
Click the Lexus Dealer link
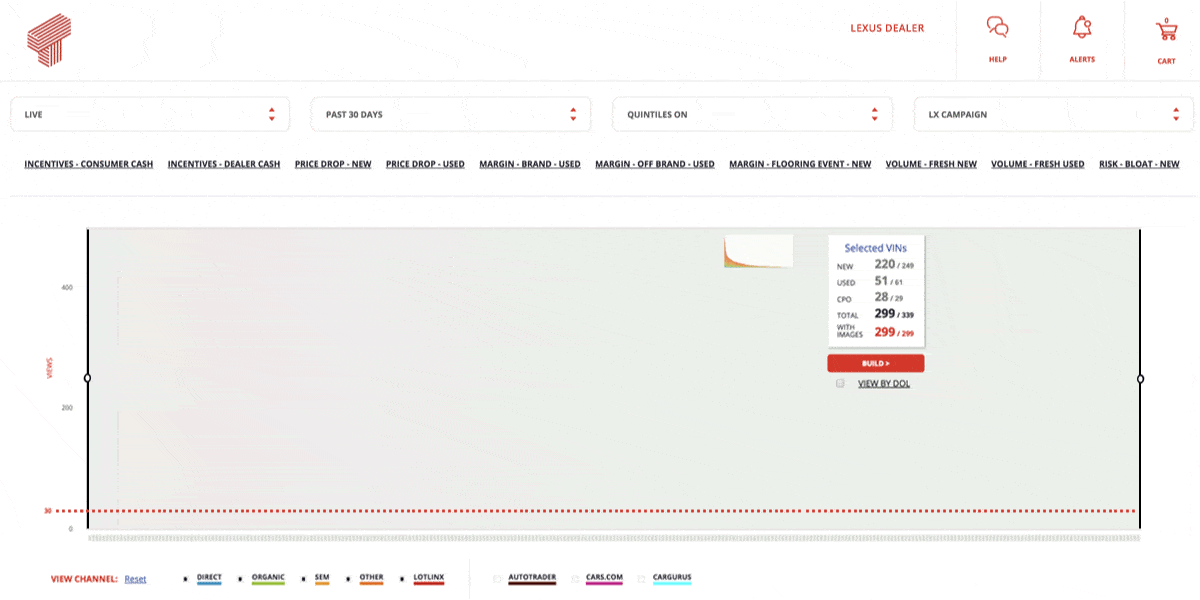tap(887, 28)
